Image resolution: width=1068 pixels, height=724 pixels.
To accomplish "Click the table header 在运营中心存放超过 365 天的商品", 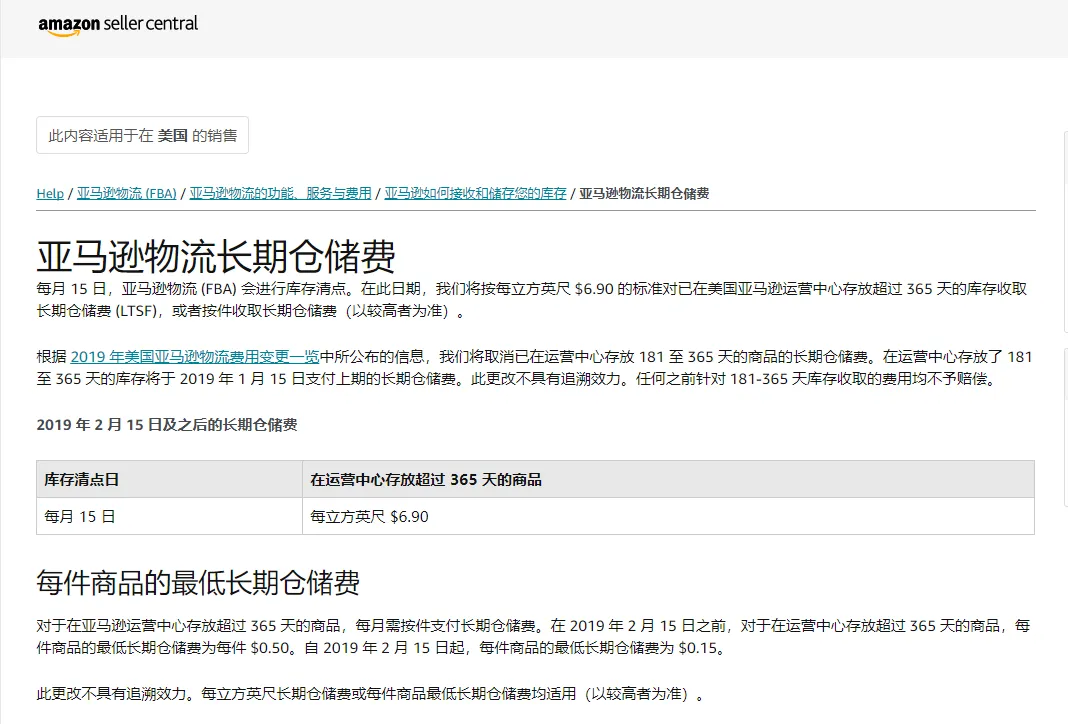I will pyautogui.click(x=668, y=479).
